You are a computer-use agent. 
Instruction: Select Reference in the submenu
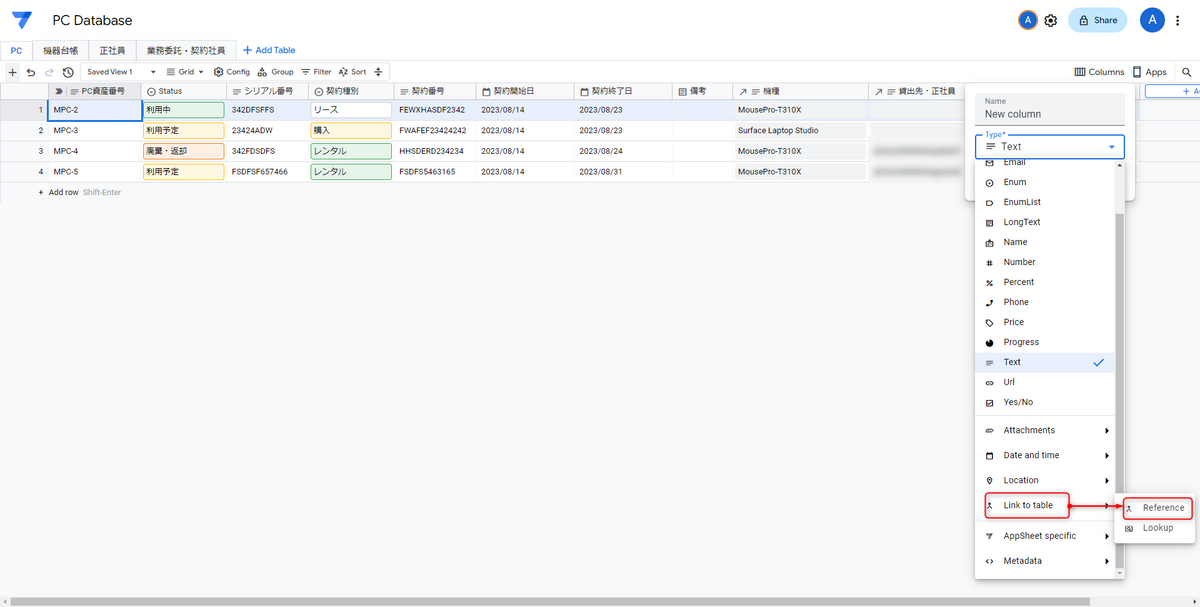tap(1158, 508)
